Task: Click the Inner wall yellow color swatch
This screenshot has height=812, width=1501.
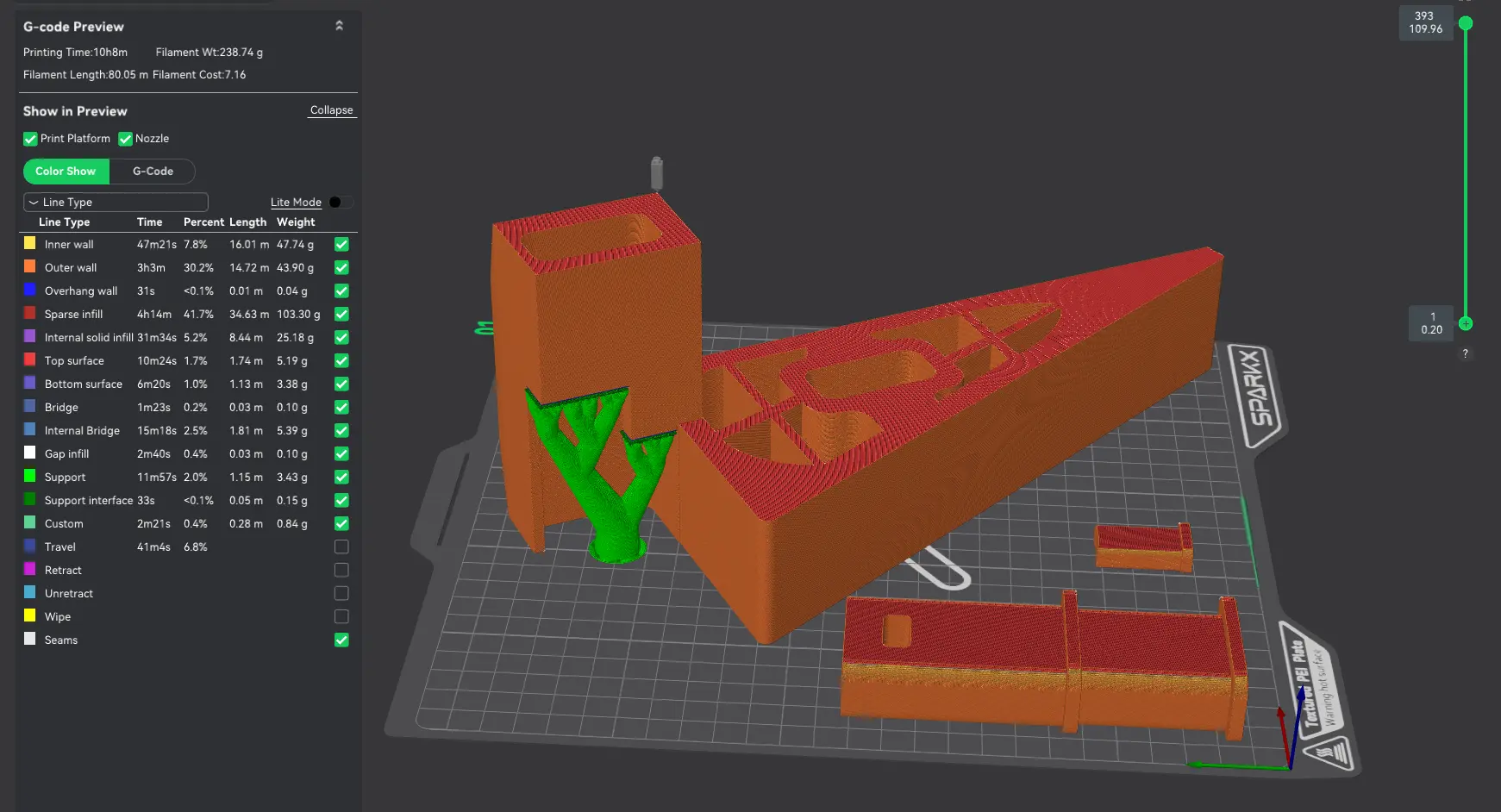Action: point(29,243)
